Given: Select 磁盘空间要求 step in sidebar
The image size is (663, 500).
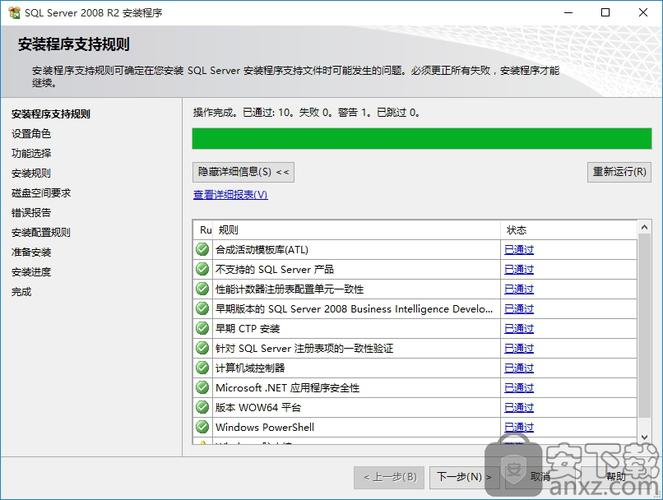Looking at the screenshot, I should [x=41, y=193].
